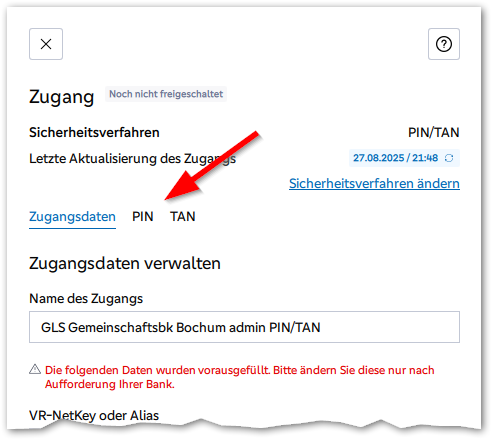The image size is (492, 440).
Task: Click the PIN/TAN security method value
Action: click(x=434, y=132)
